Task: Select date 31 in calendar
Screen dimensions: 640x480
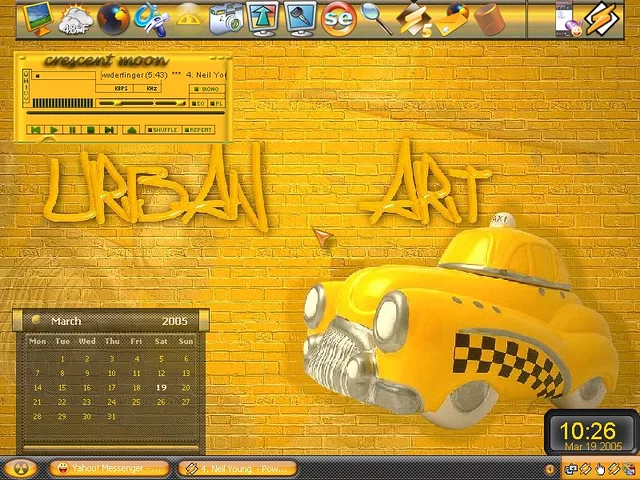Action: 111,417
